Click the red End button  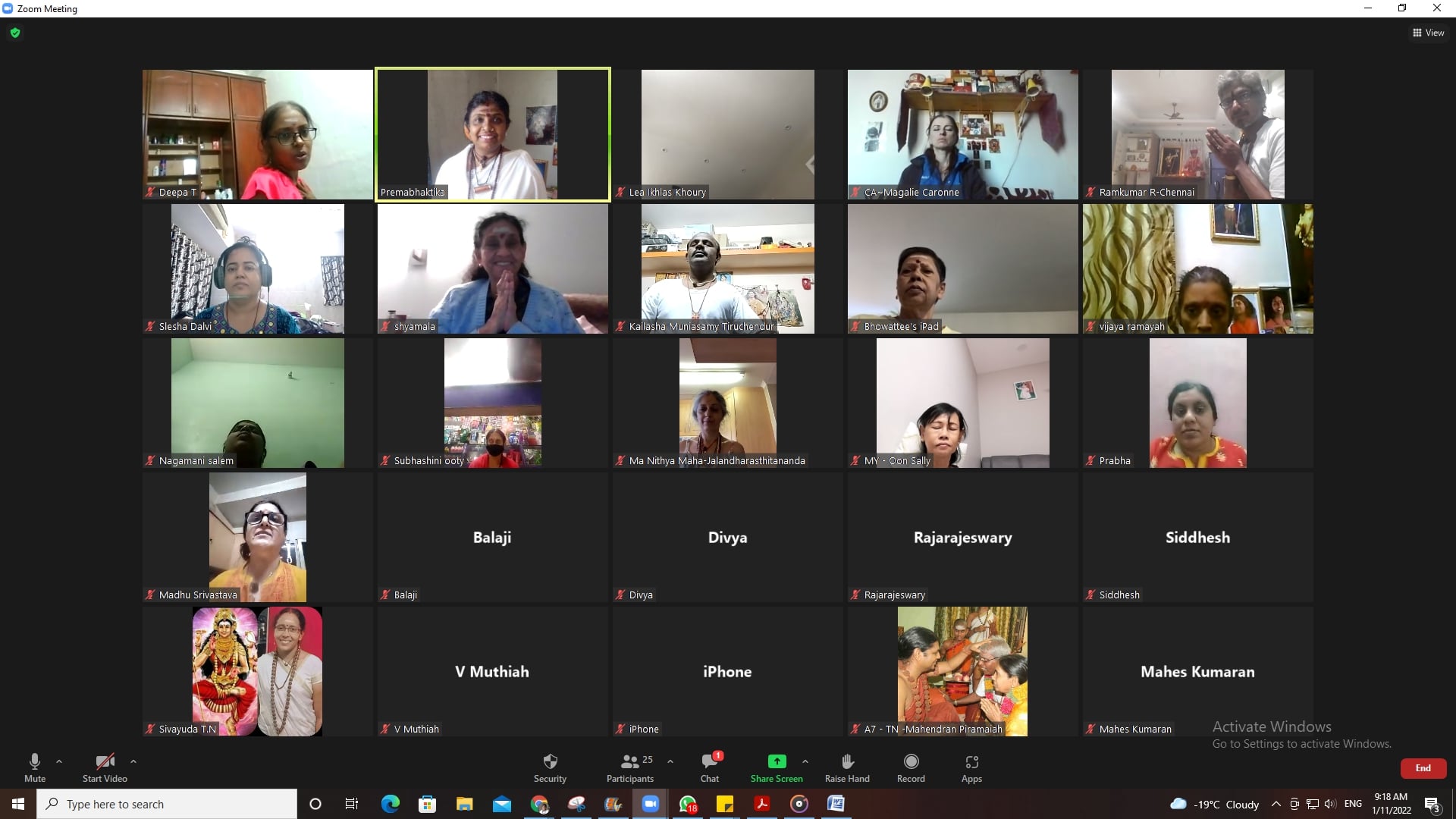(x=1423, y=768)
